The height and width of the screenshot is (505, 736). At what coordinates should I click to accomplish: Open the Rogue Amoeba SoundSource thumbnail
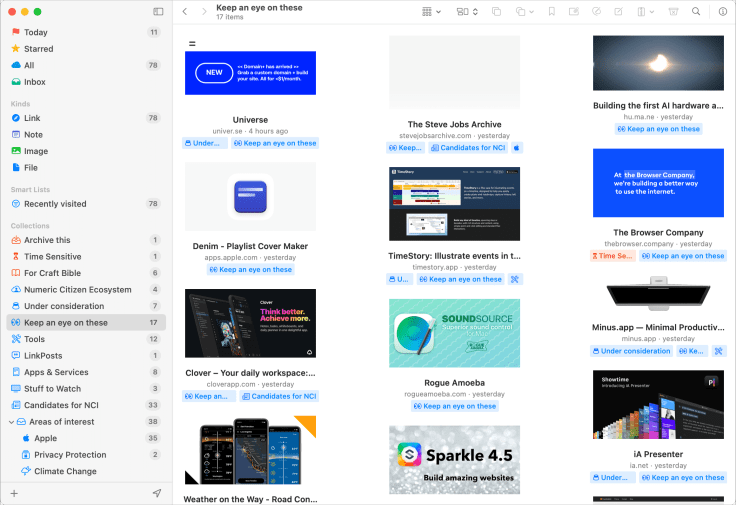[x=454, y=333]
